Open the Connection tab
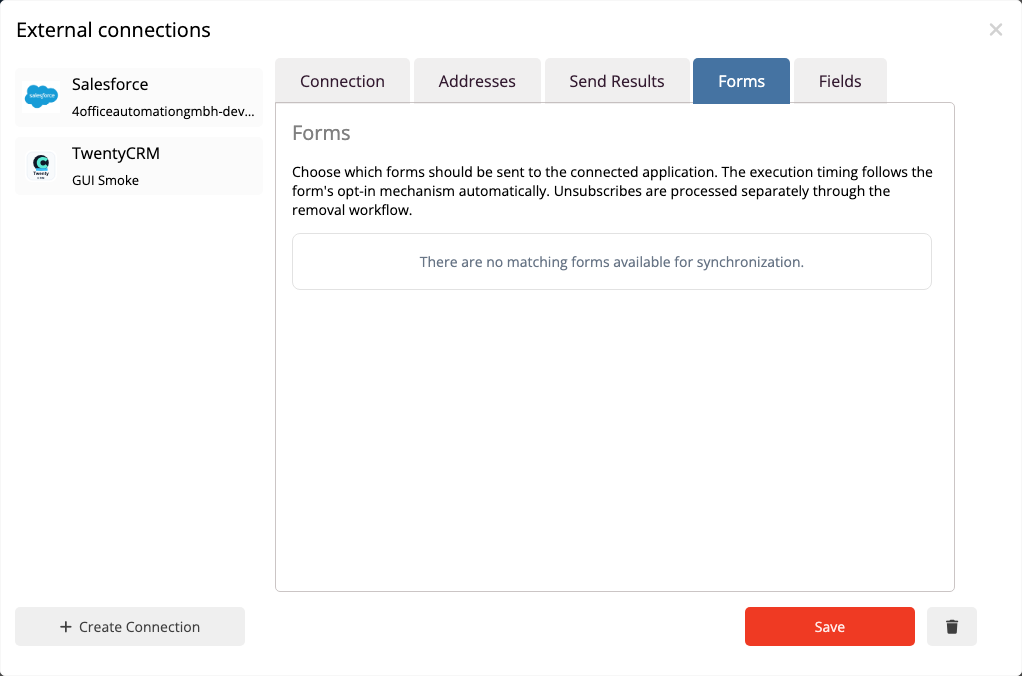The image size is (1022, 676). 342,81
